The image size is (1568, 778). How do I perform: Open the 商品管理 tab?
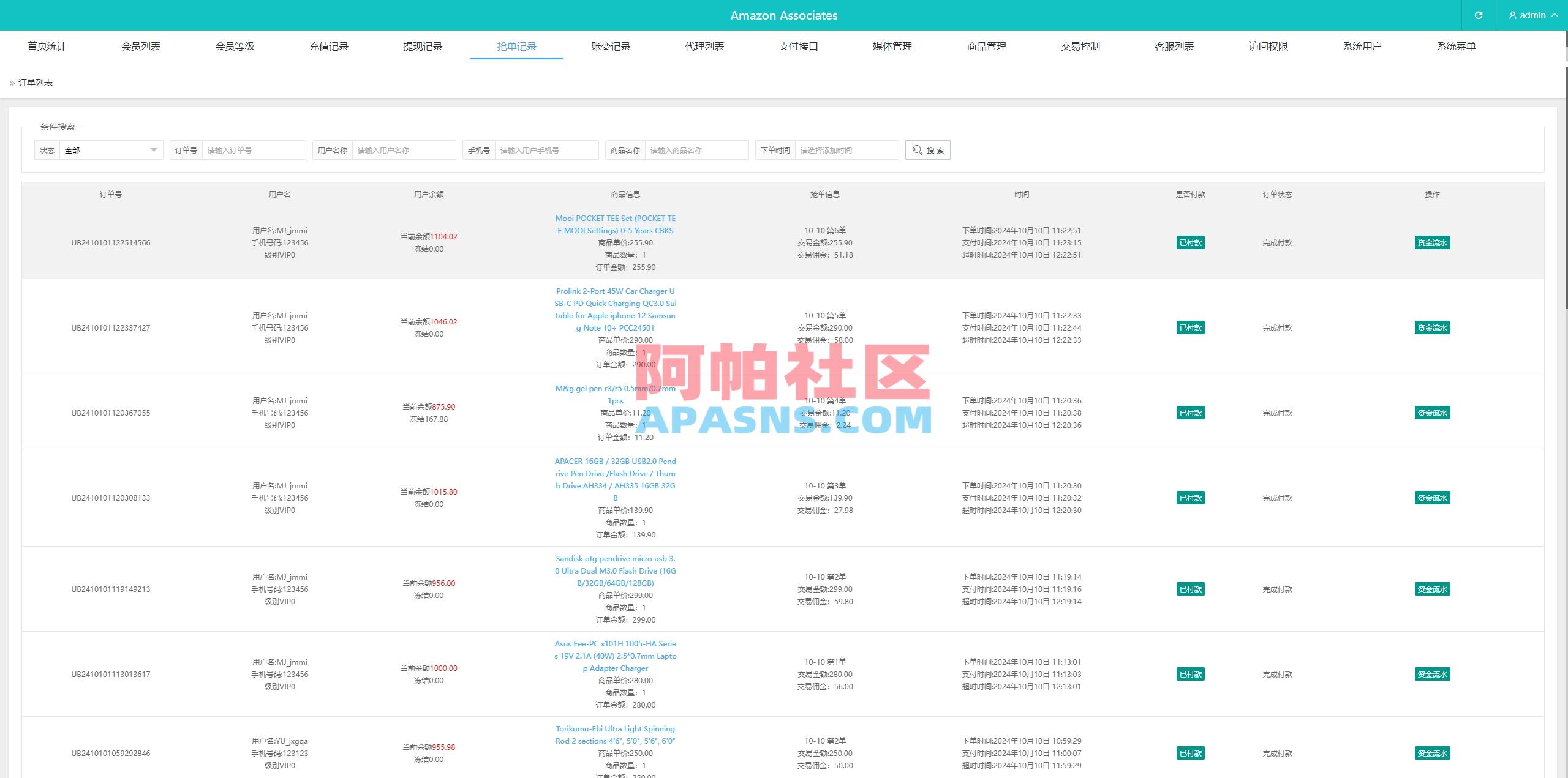(986, 46)
